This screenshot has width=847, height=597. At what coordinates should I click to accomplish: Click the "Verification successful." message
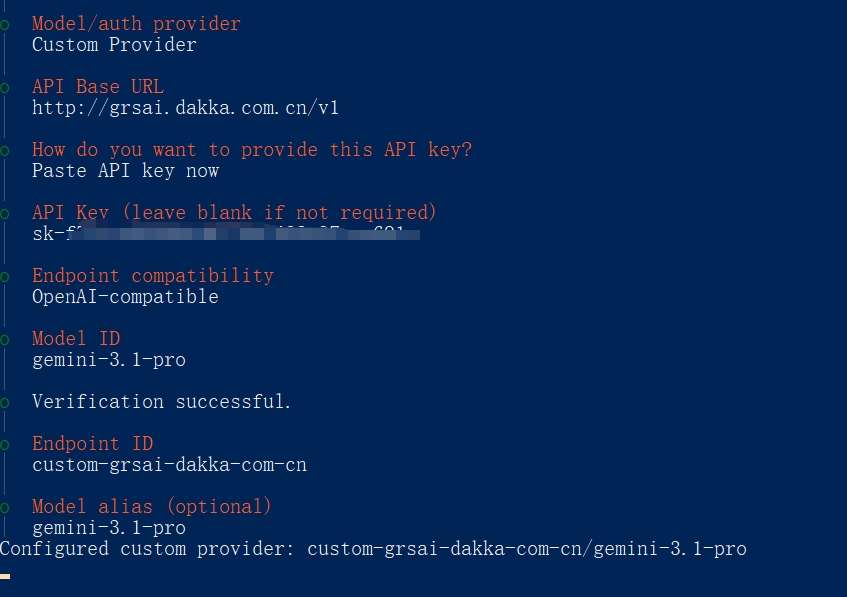point(162,402)
